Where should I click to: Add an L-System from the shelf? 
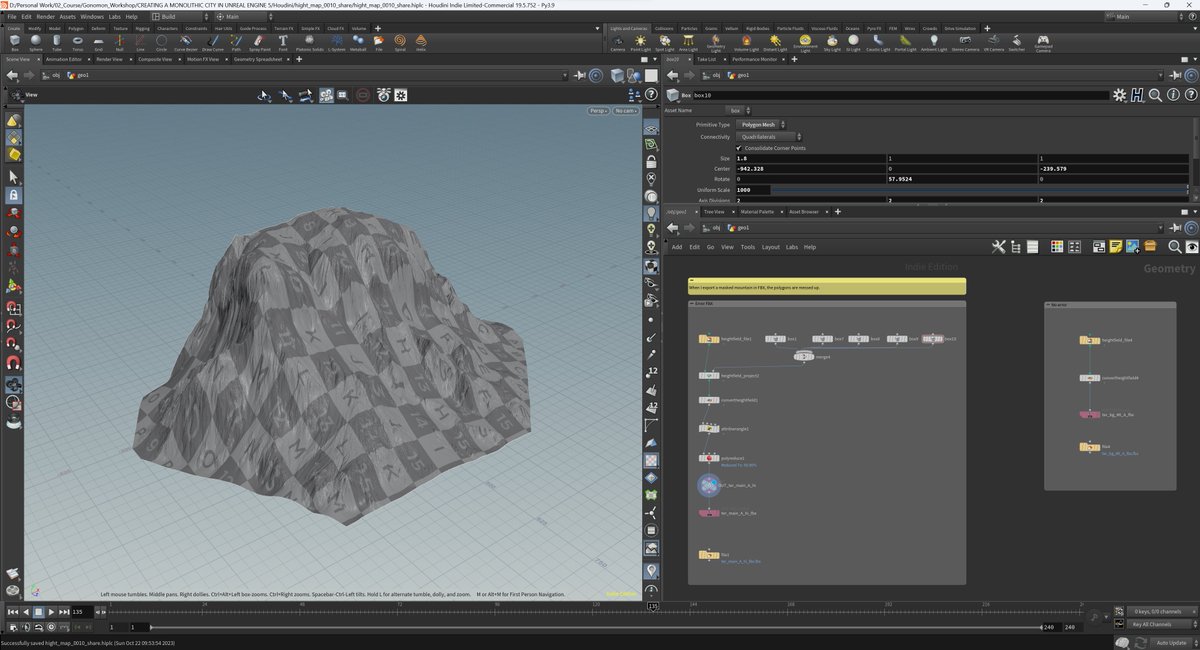[x=336, y=42]
